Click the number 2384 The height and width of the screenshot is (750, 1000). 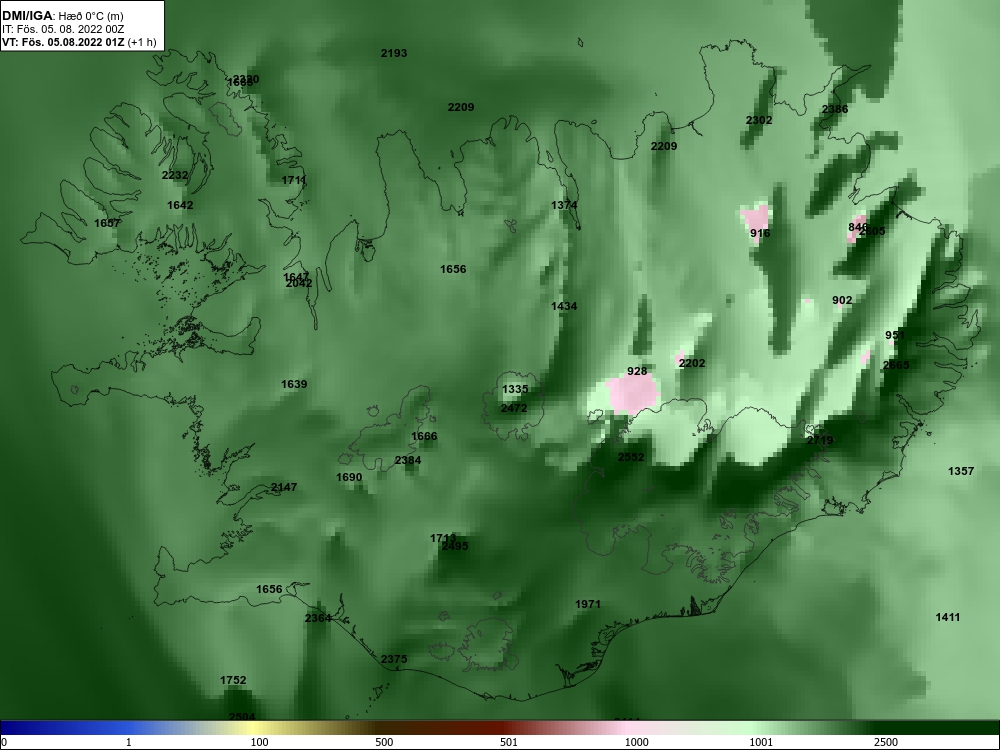[x=408, y=460]
